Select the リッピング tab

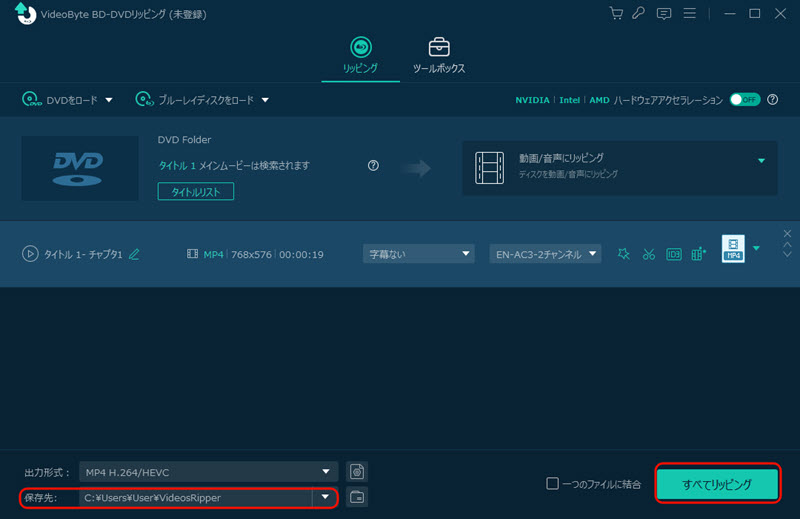pyautogui.click(x=360, y=56)
